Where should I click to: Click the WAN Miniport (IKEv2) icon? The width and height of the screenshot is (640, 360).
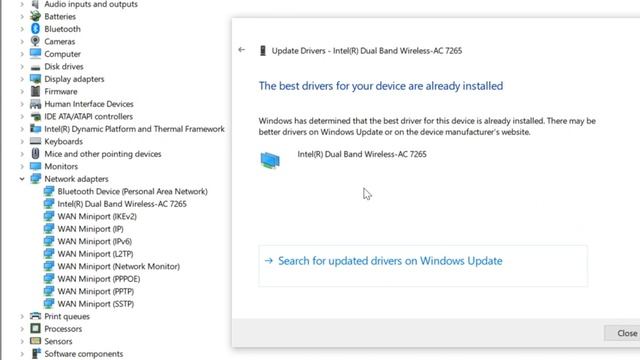49,216
